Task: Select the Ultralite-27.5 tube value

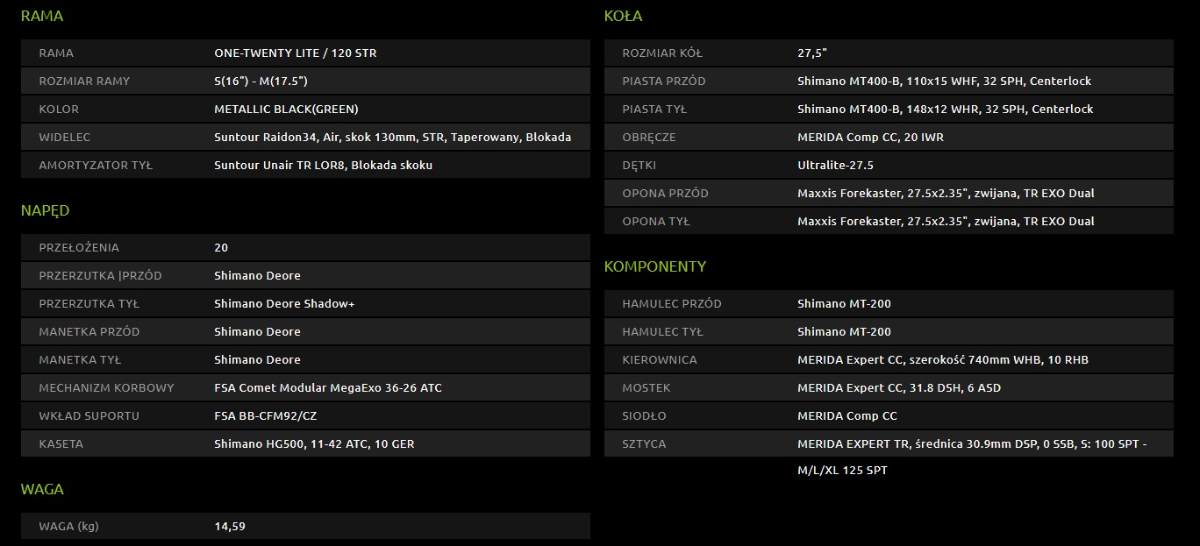Action: click(x=836, y=165)
